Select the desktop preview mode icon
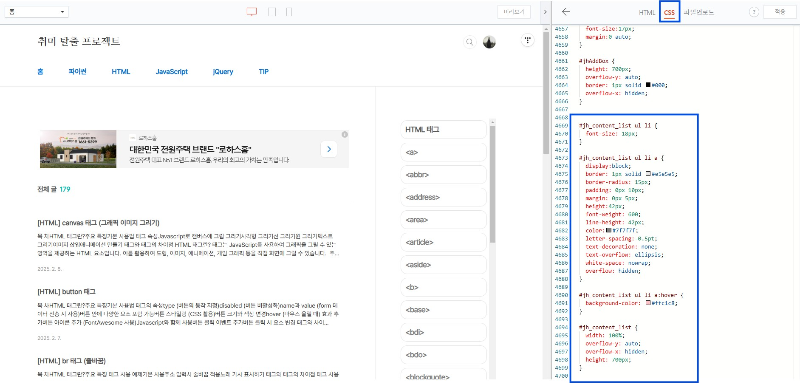 coord(251,12)
